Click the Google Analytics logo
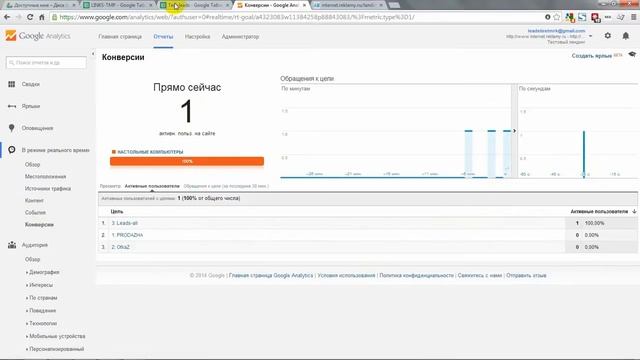Viewport: 640px width, 360px height. pos(38,36)
